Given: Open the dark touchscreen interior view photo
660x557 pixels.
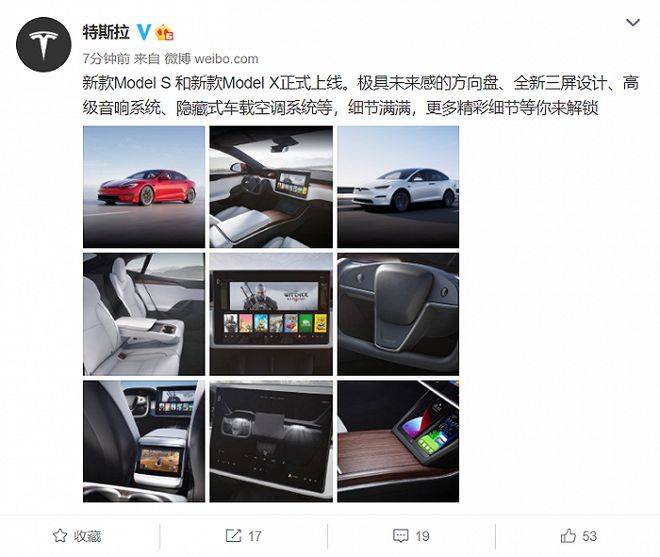Looking at the screenshot, I should 271,441.
